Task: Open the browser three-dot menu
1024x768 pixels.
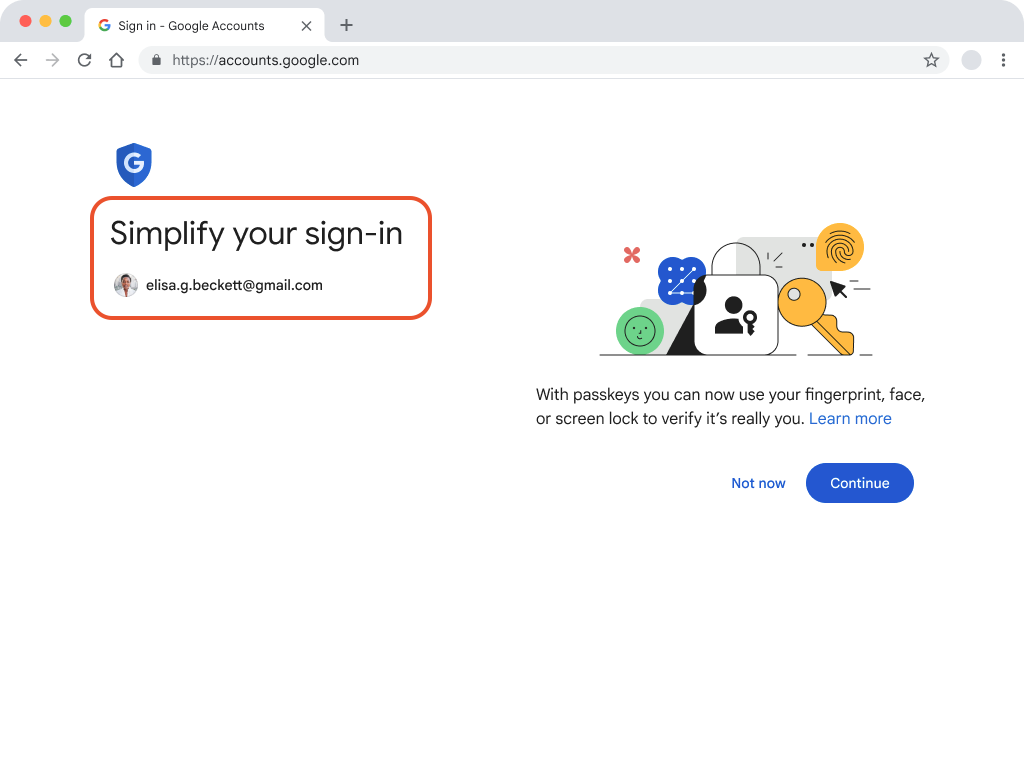Action: pyautogui.click(x=1004, y=60)
